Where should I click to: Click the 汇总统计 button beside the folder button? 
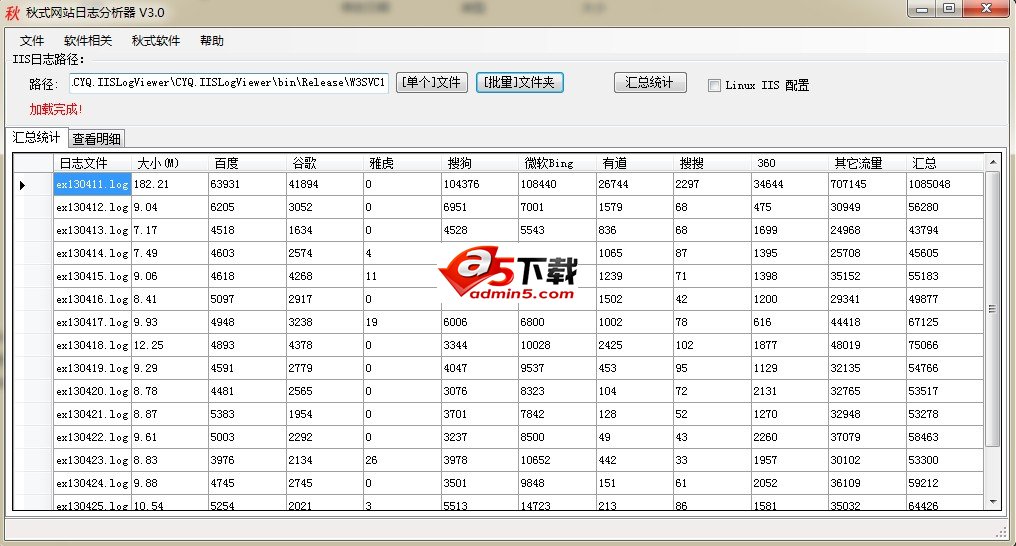point(650,82)
